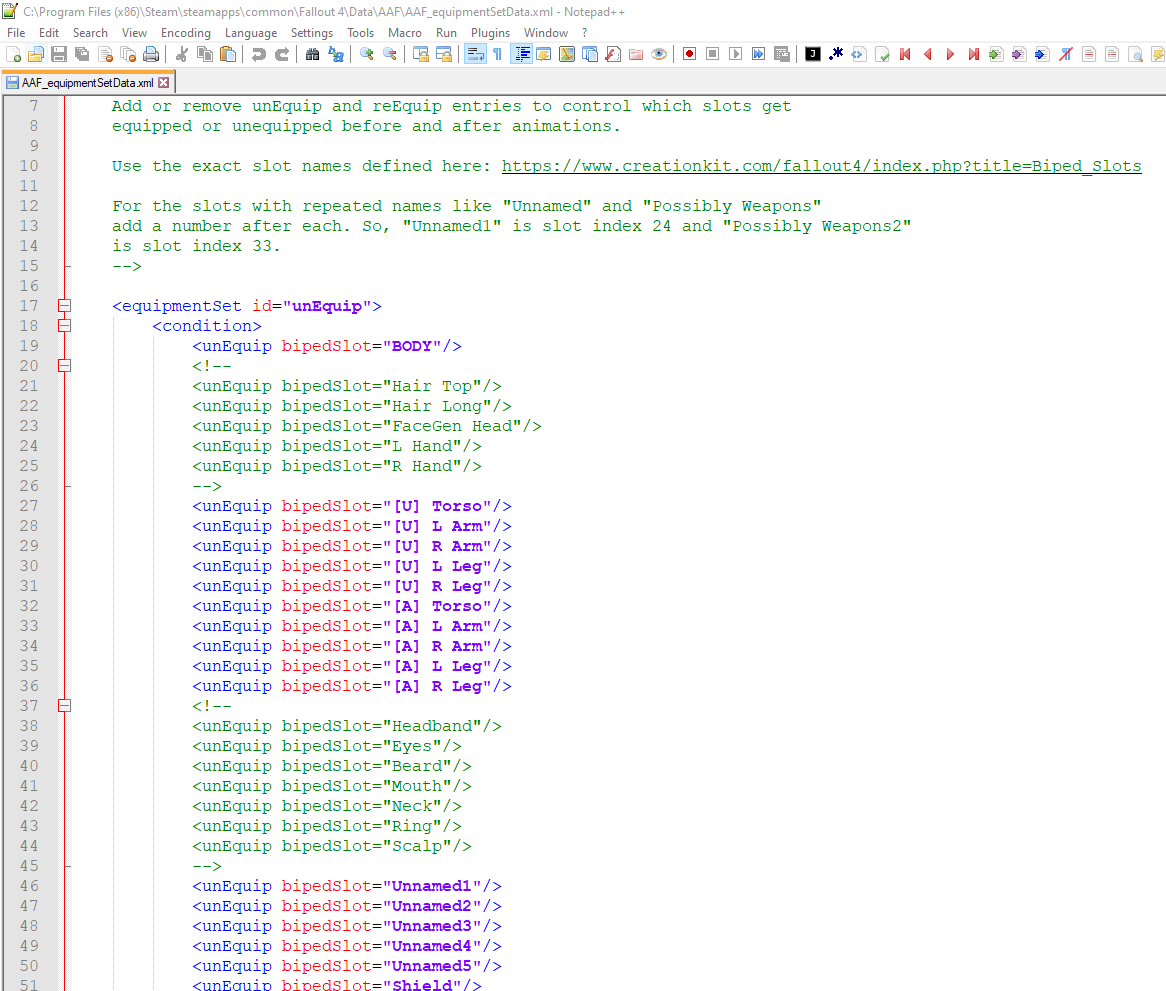Open the Language menu
The height and width of the screenshot is (991, 1166).
point(251,33)
